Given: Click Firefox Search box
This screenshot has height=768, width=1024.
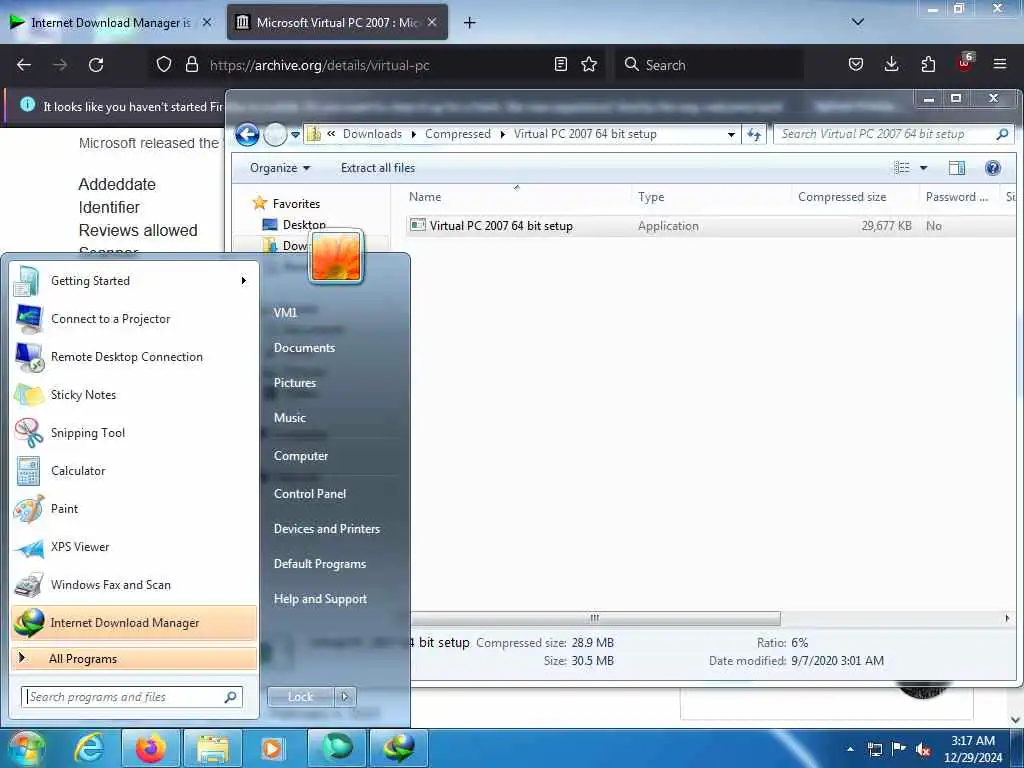Looking at the screenshot, I should (709, 65).
